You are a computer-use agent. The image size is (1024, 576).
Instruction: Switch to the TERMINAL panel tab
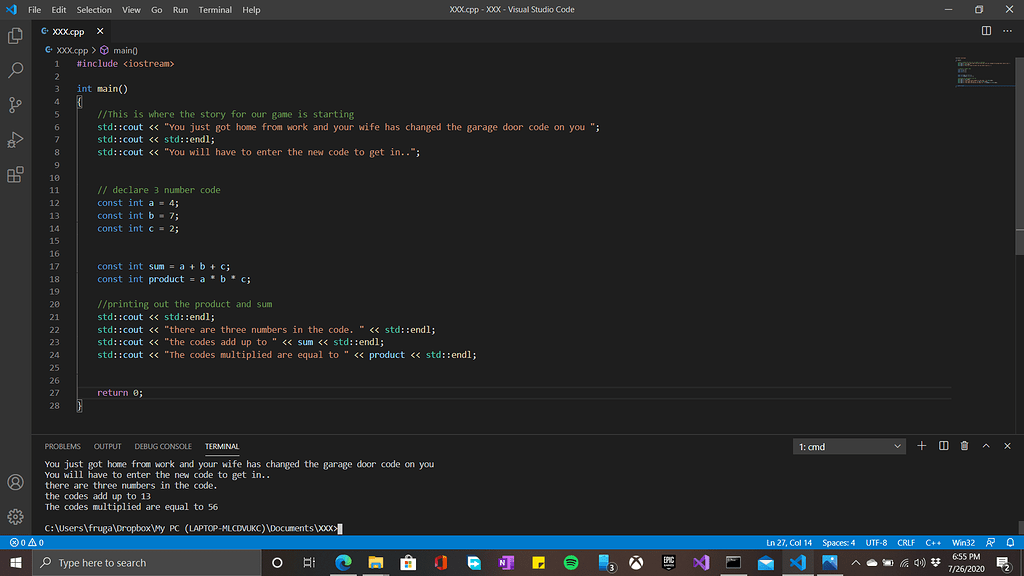pos(222,447)
